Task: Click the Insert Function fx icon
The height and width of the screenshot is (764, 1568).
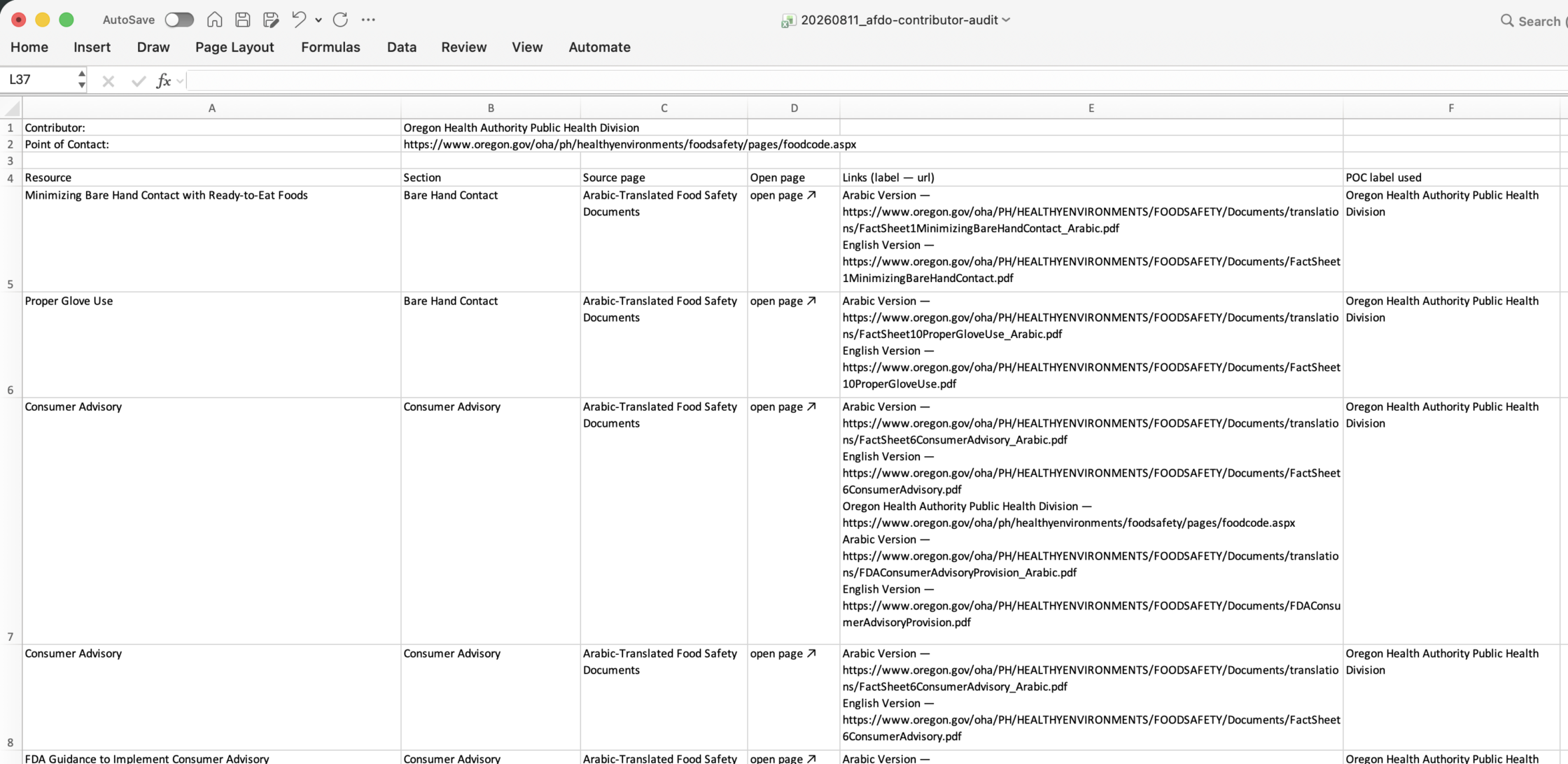Action: (x=163, y=81)
